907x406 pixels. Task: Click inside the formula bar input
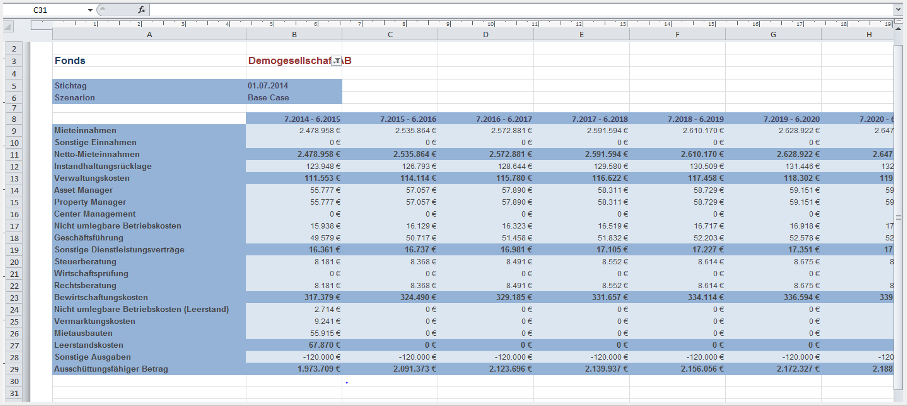522,10
